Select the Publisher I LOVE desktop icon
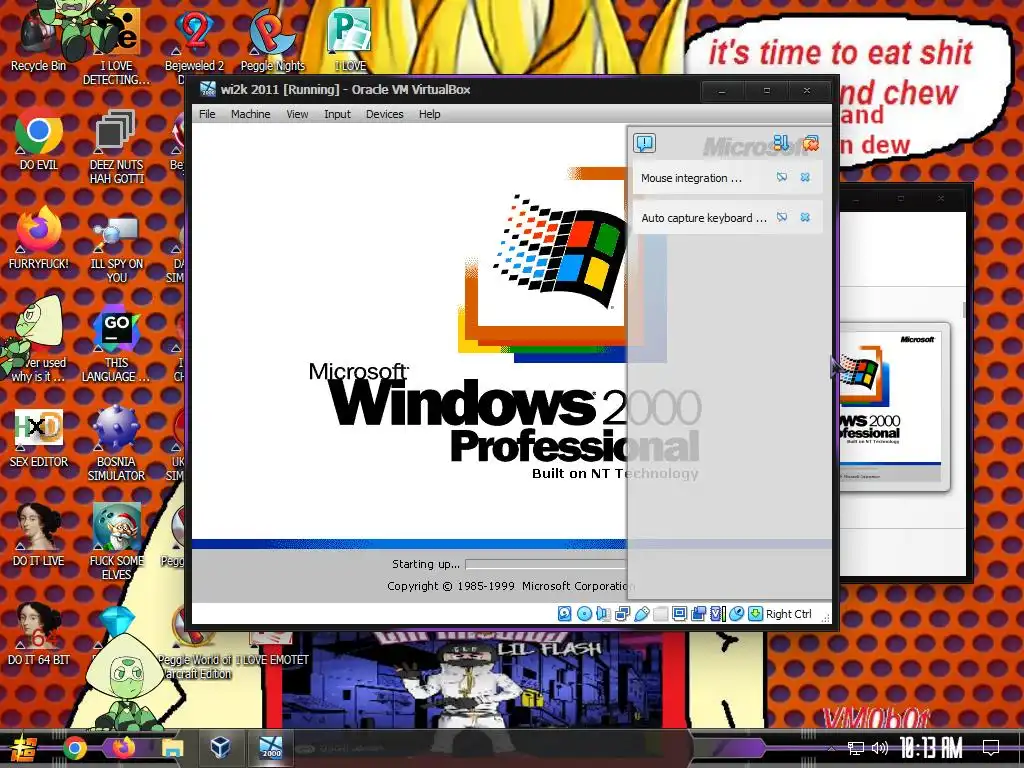 coord(351,39)
